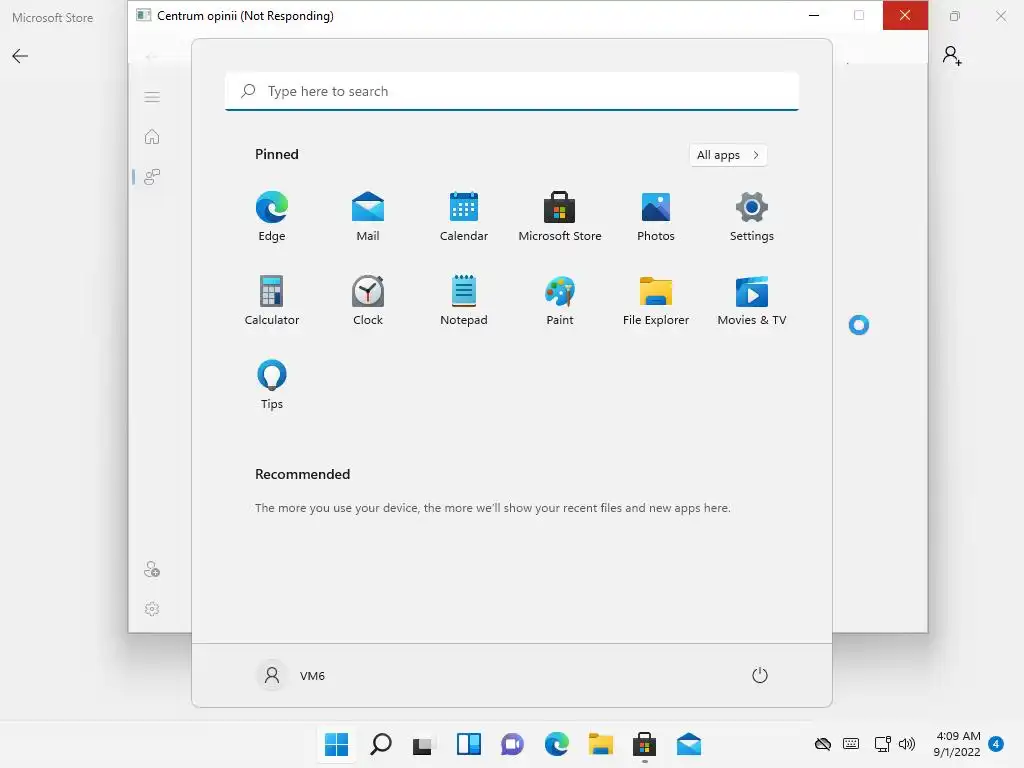The image size is (1024, 768).
Task: Launch Movies & TV app
Action: tap(752, 300)
